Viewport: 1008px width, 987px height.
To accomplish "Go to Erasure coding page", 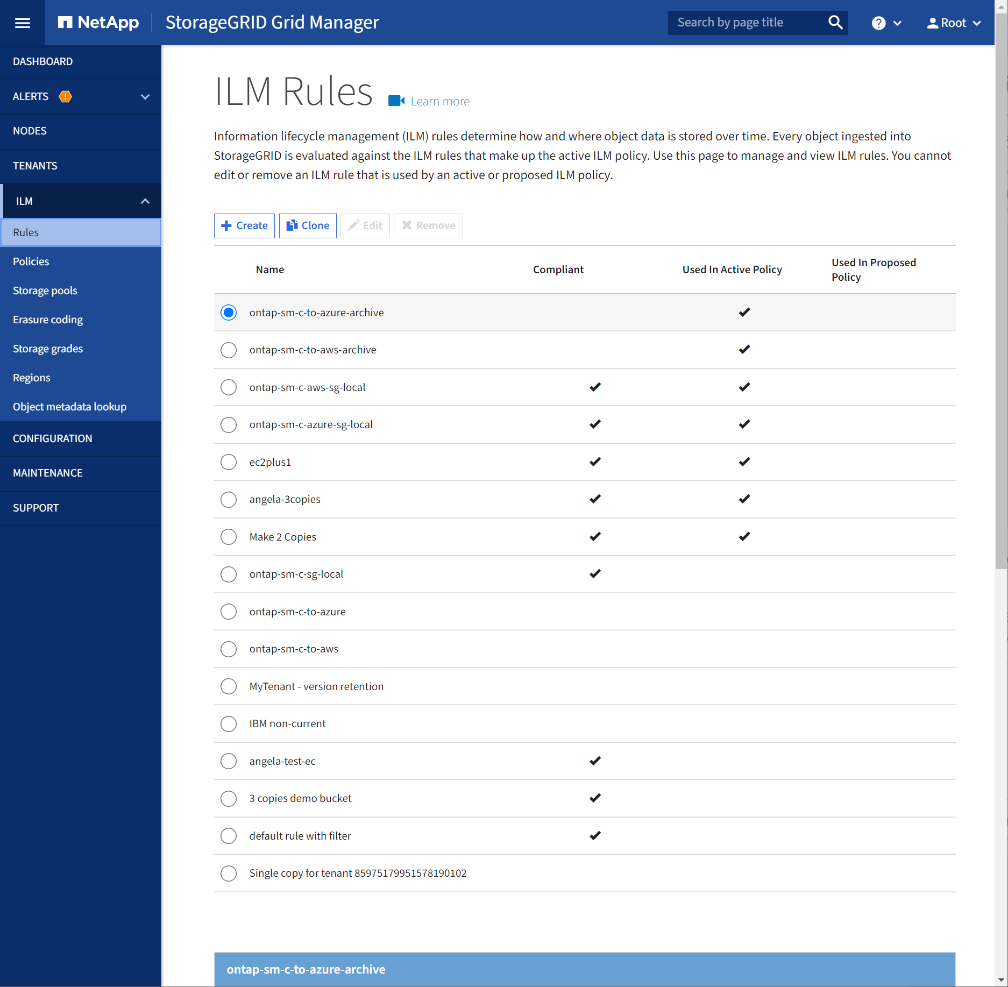I will 48,320.
